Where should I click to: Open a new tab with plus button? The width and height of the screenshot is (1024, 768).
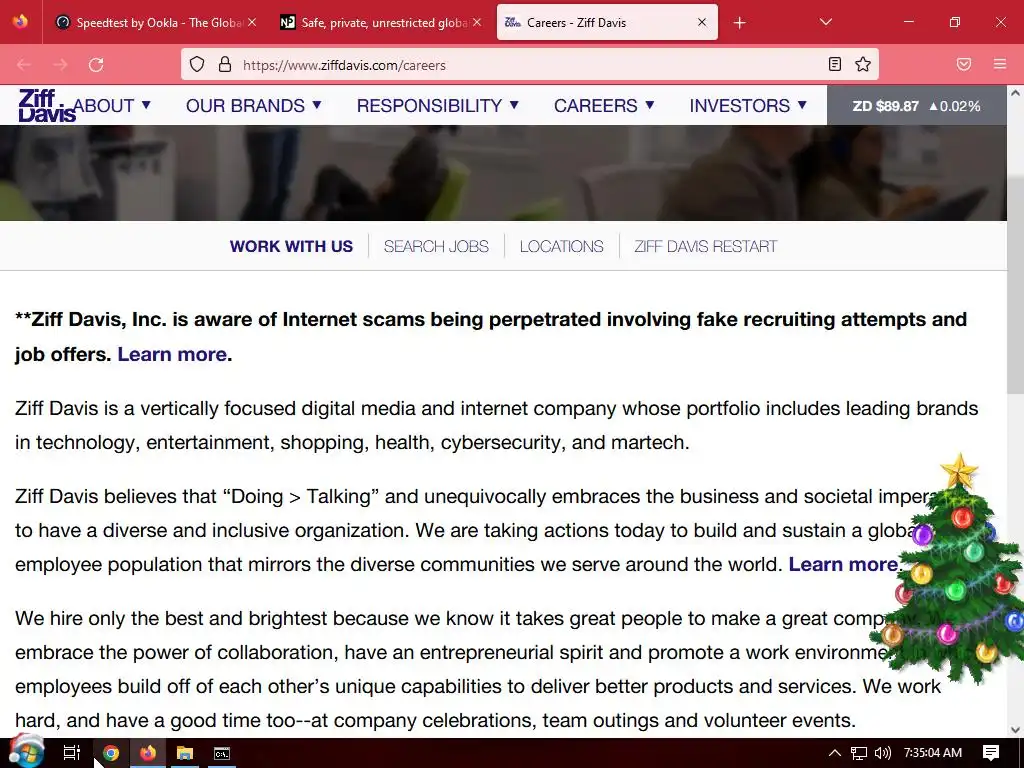pos(739,23)
